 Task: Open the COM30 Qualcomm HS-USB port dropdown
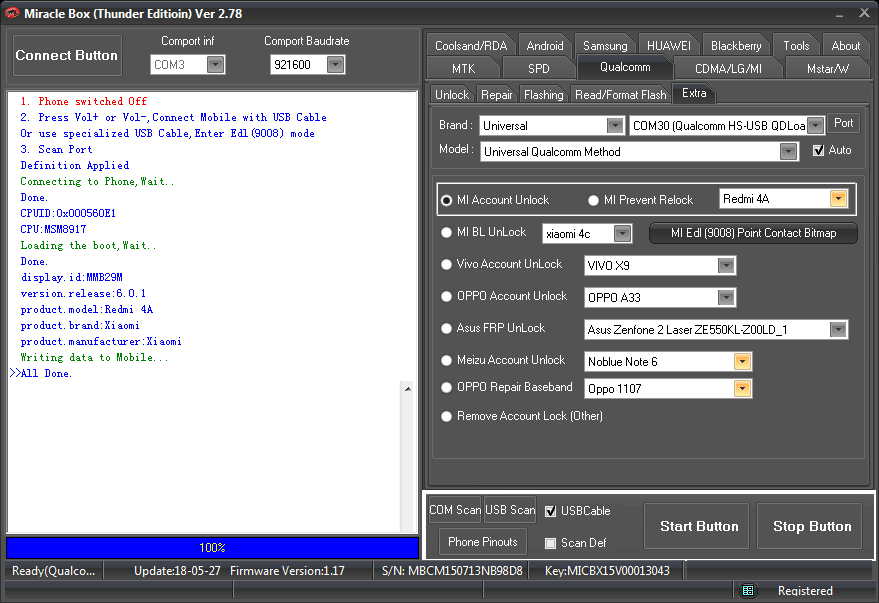coord(816,126)
